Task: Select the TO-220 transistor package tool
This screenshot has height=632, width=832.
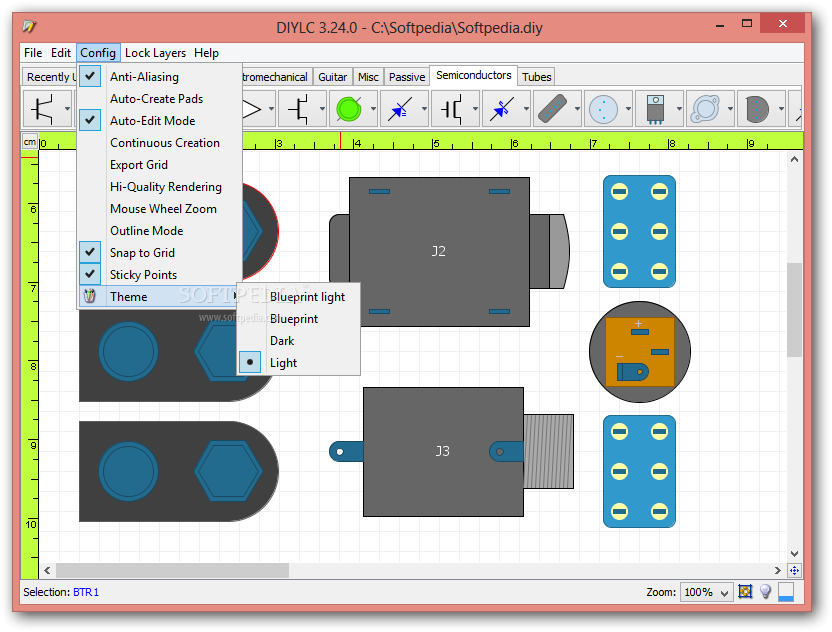Action: pos(654,109)
